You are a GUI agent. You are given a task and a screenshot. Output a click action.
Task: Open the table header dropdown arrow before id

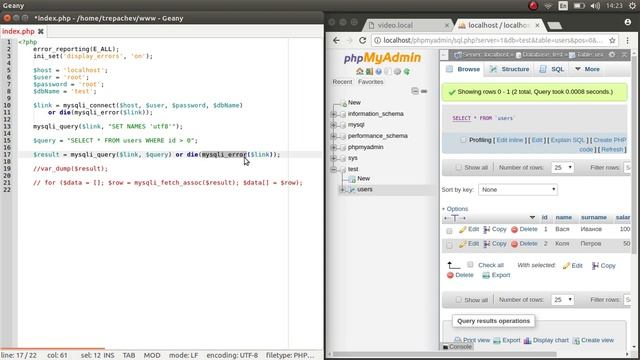pos(532,218)
